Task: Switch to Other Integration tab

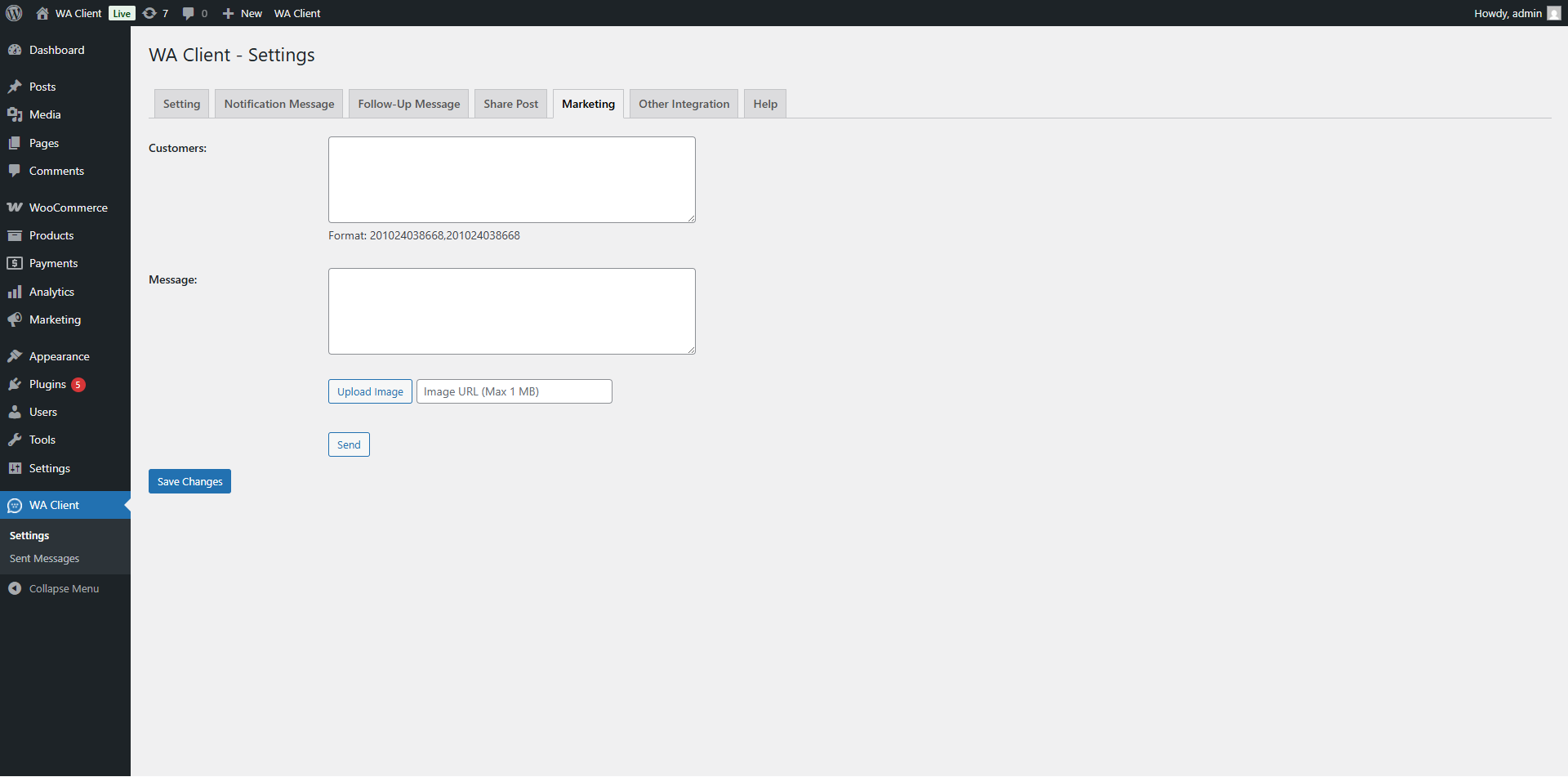Action: [x=684, y=104]
